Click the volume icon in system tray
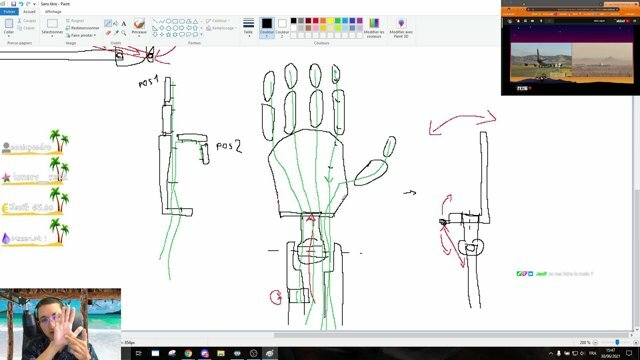This screenshot has width=640, height=360. point(582,353)
